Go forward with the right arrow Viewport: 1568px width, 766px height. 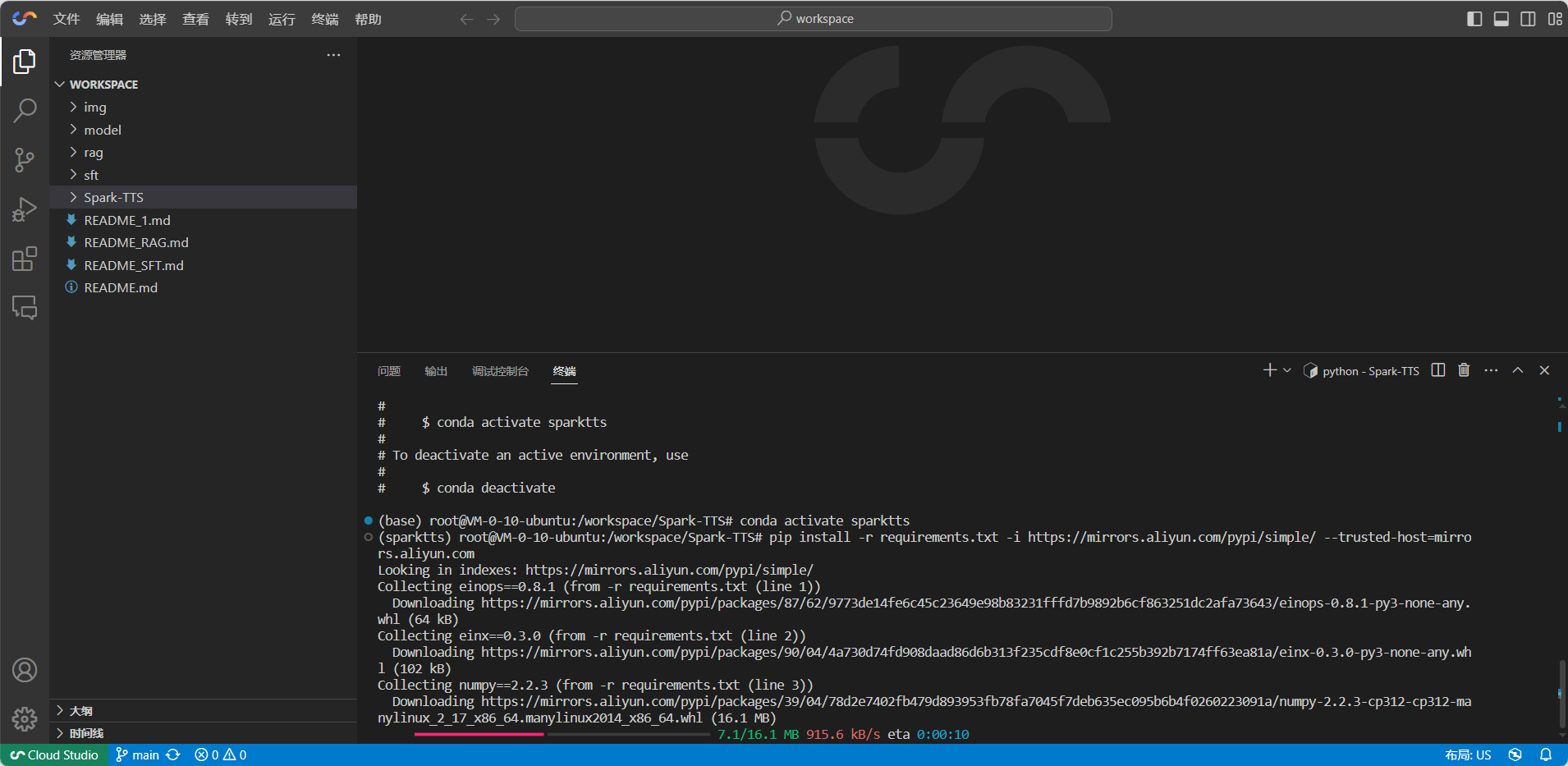(493, 19)
